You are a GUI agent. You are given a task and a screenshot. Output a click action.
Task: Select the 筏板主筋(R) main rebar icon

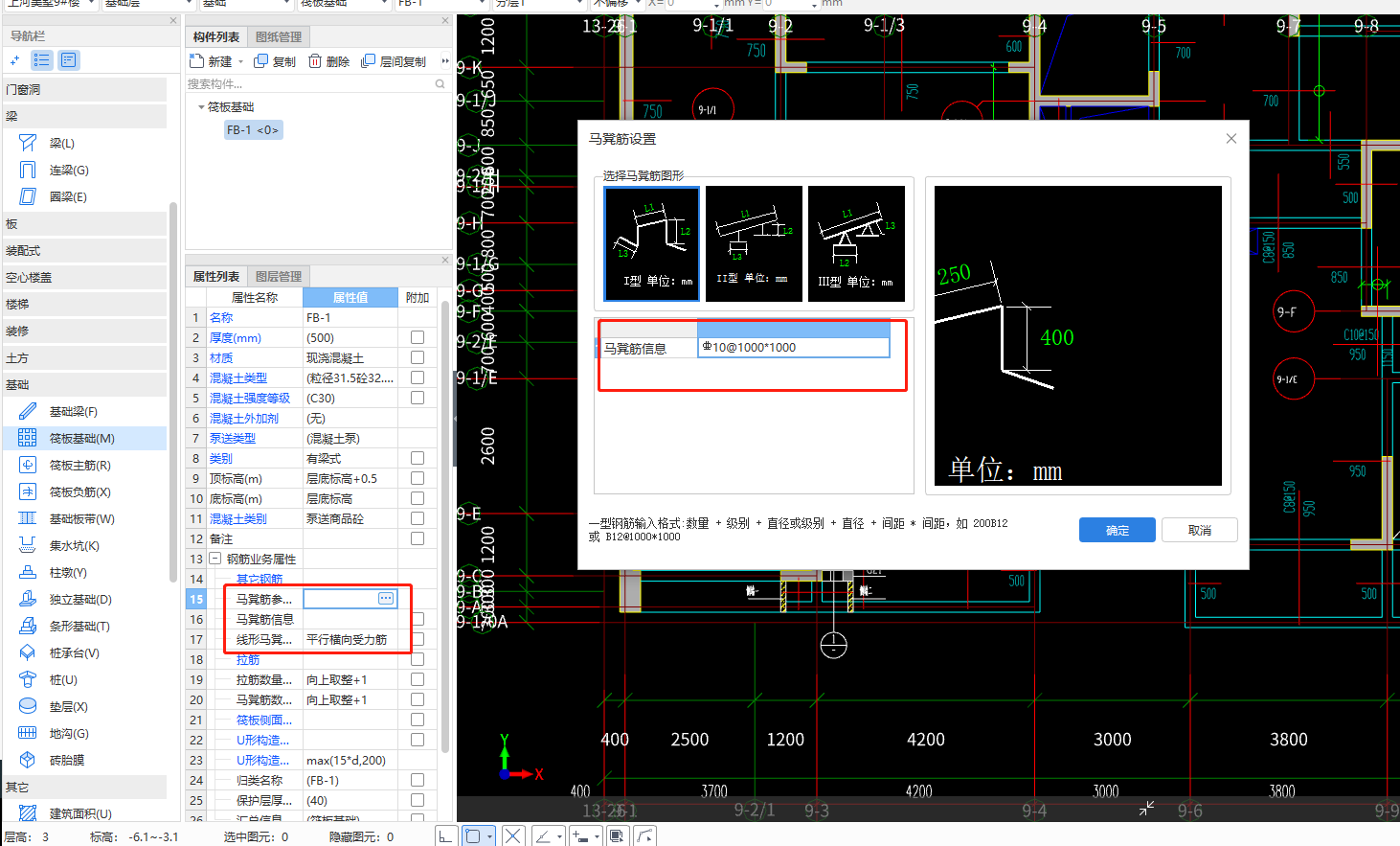pyautogui.click(x=28, y=465)
